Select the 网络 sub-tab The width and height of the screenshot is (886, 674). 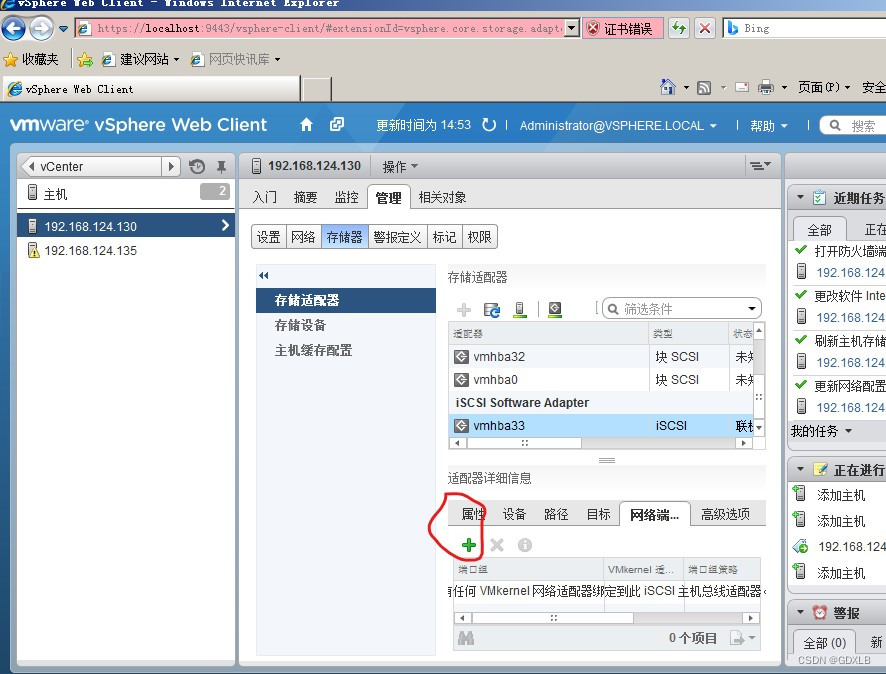coord(303,237)
